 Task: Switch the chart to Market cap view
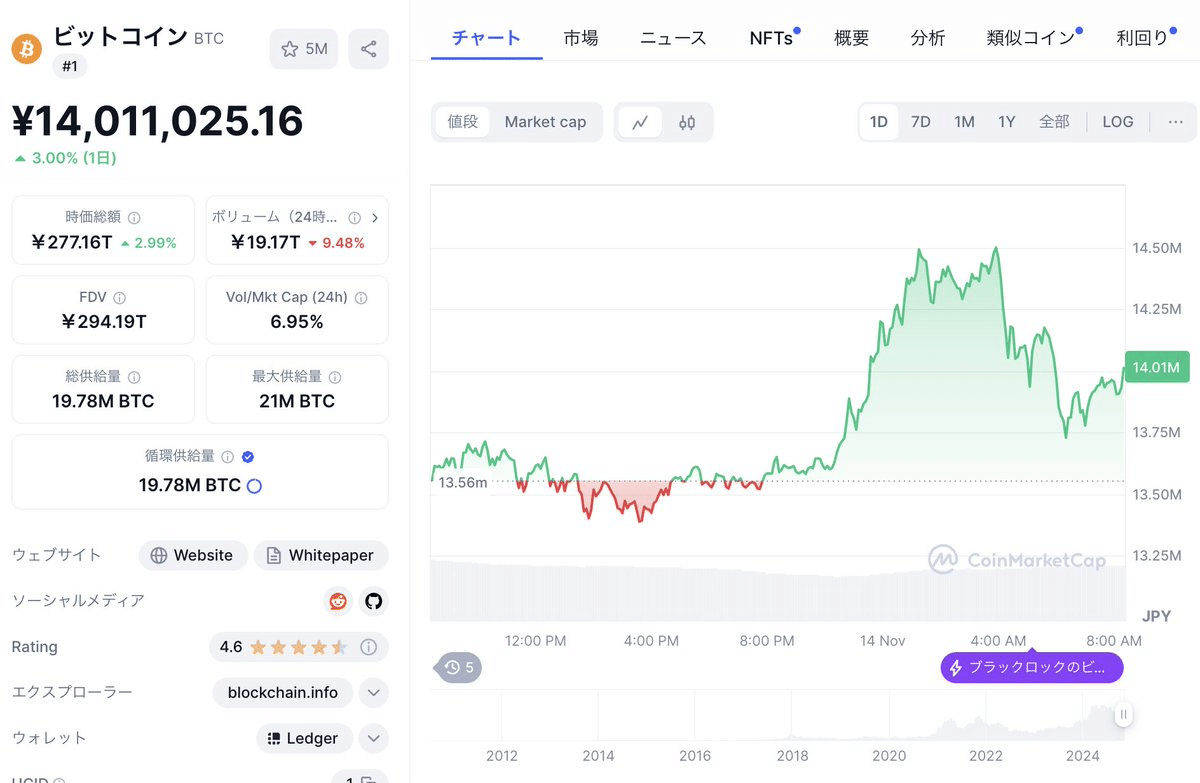click(x=546, y=121)
